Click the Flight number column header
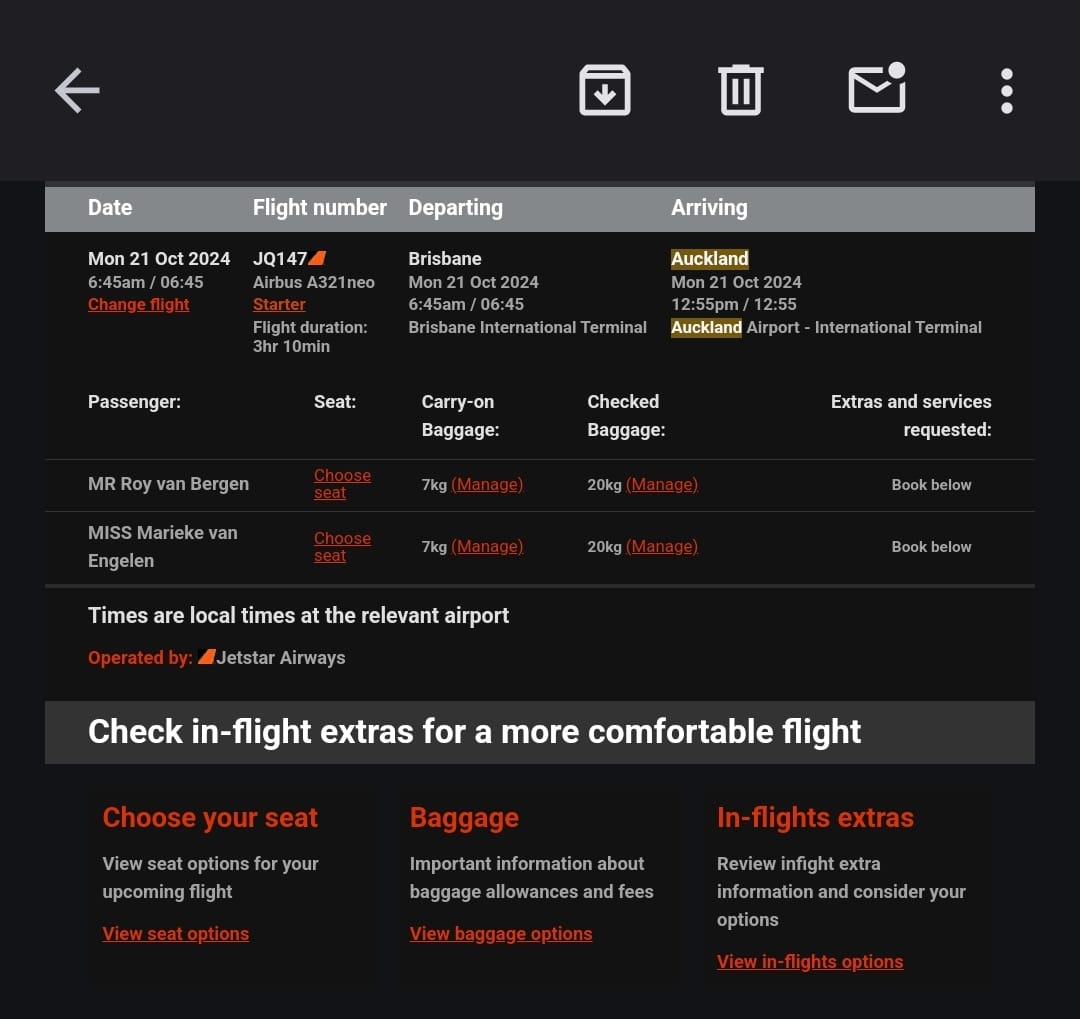Screen dimensions: 1080x1019 pyautogui.click(x=320, y=207)
